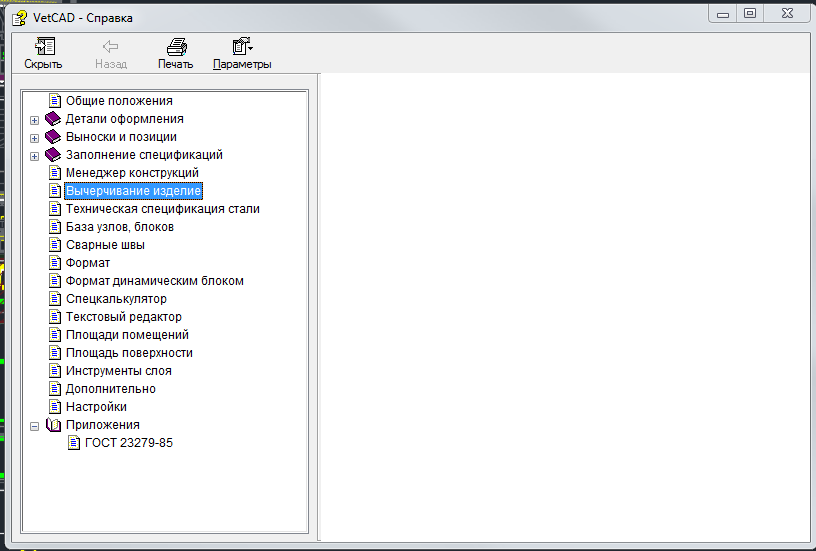Open the Инструменты слоя topic
Image resolution: width=816 pixels, height=551 pixels.
pos(119,370)
